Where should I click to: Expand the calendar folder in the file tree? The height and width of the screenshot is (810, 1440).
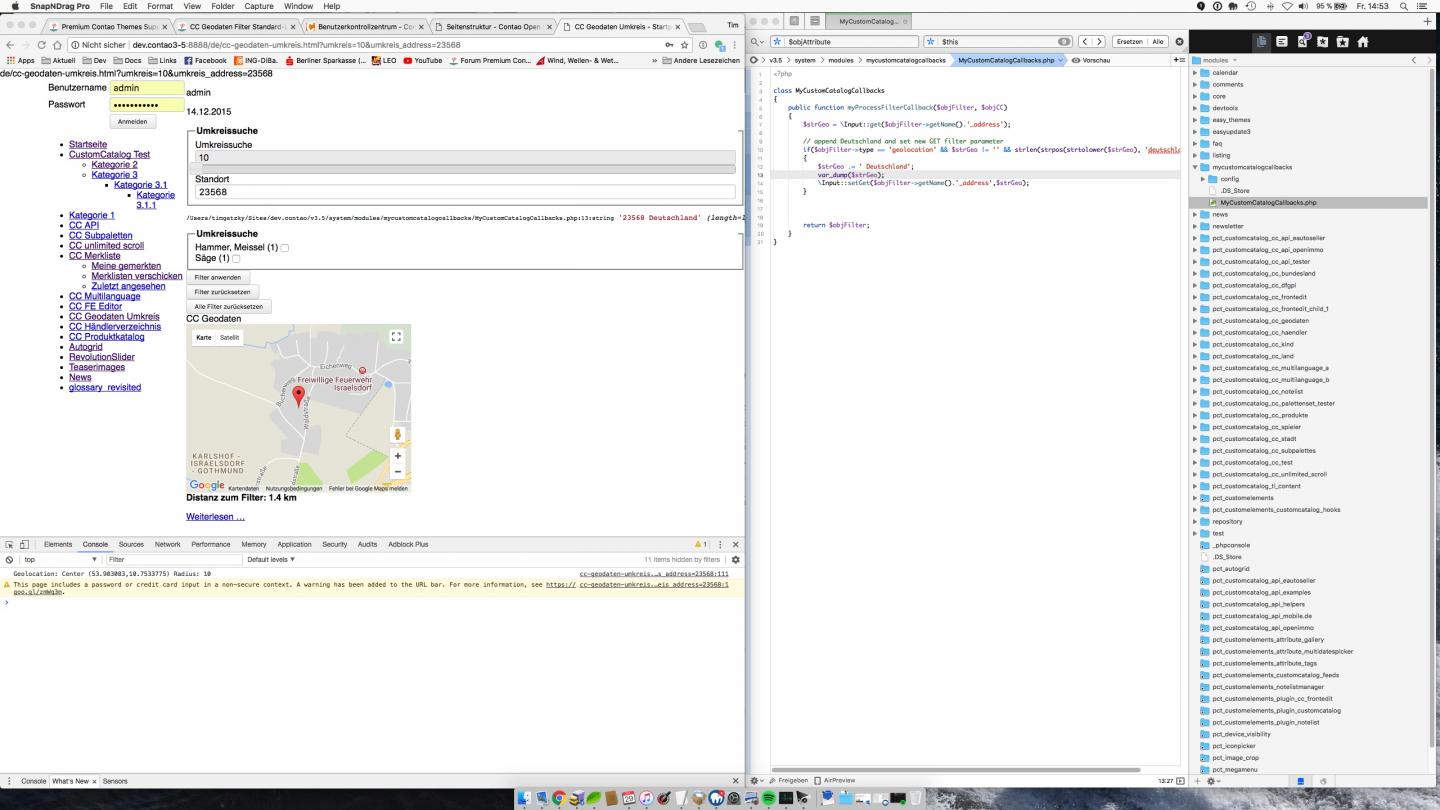(1195, 73)
